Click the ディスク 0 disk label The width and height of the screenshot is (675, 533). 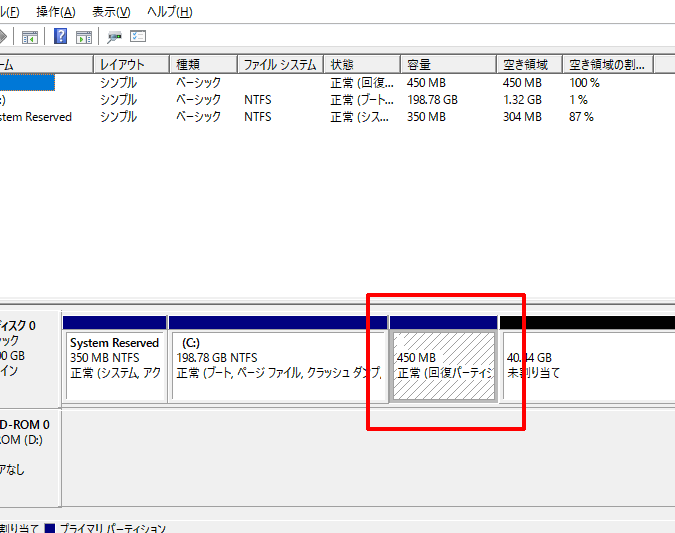coord(18,325)
